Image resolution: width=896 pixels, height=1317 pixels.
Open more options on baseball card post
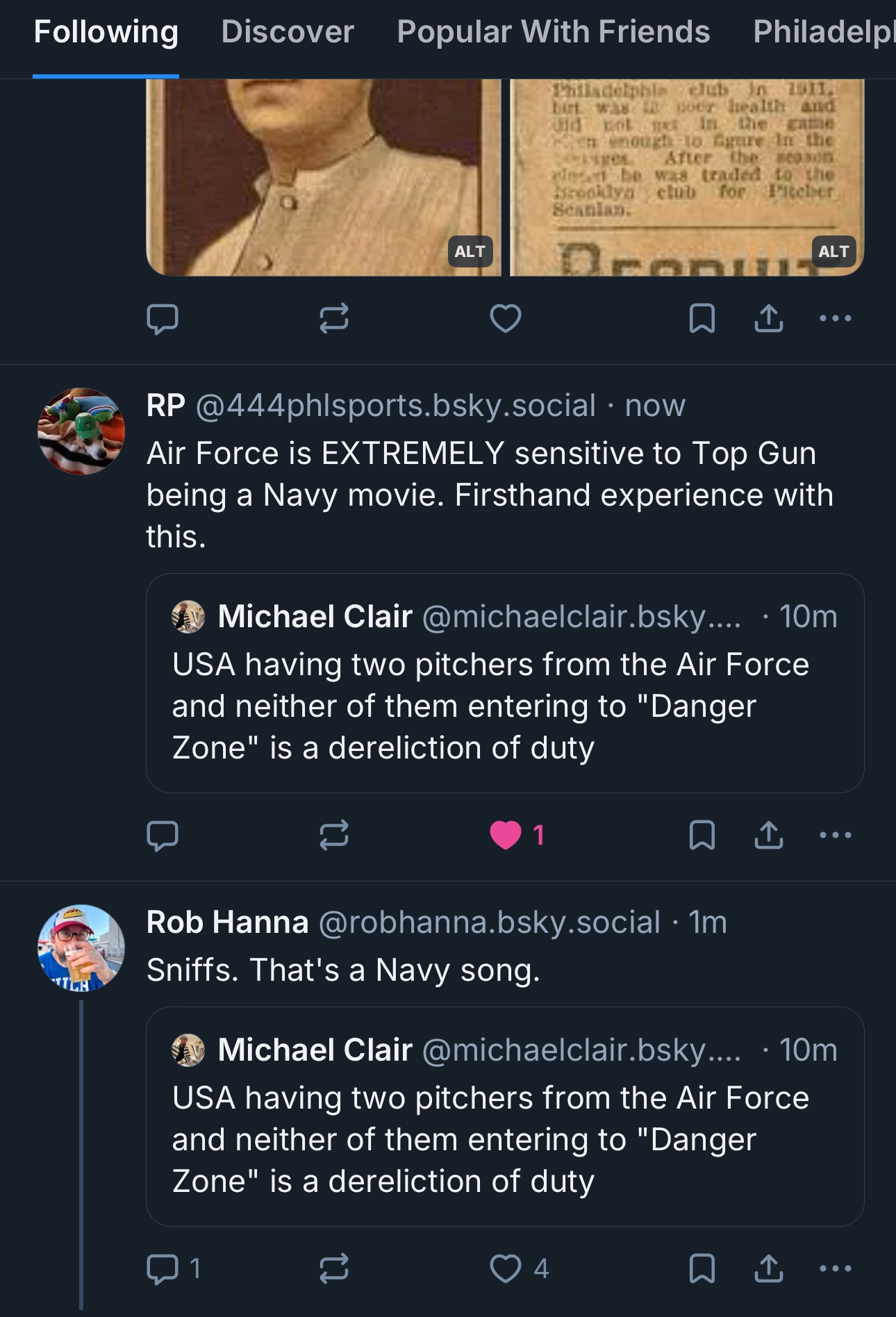835,319
